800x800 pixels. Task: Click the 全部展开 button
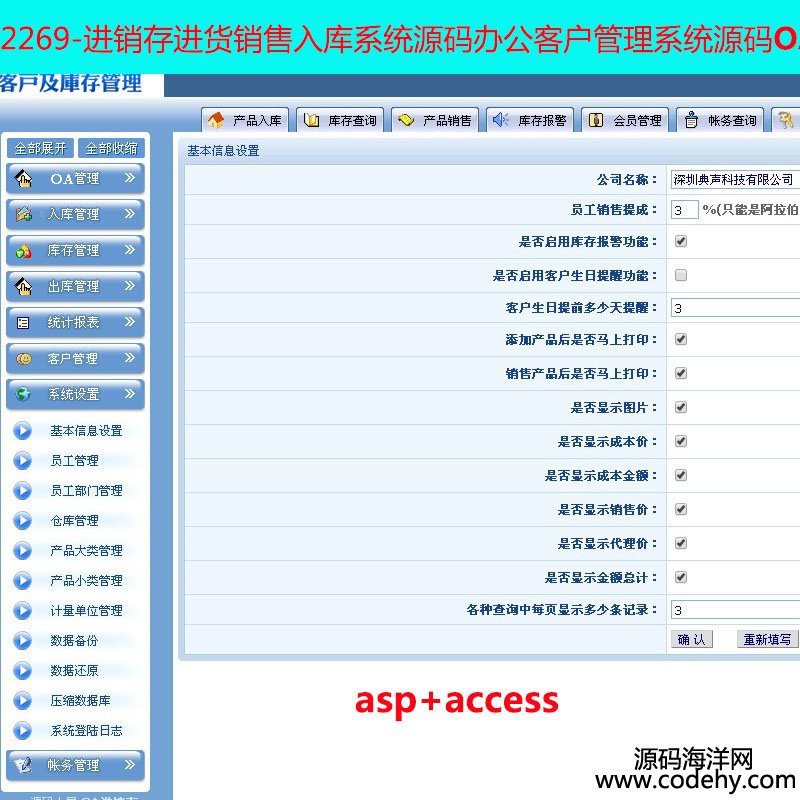tap(40, 148)
